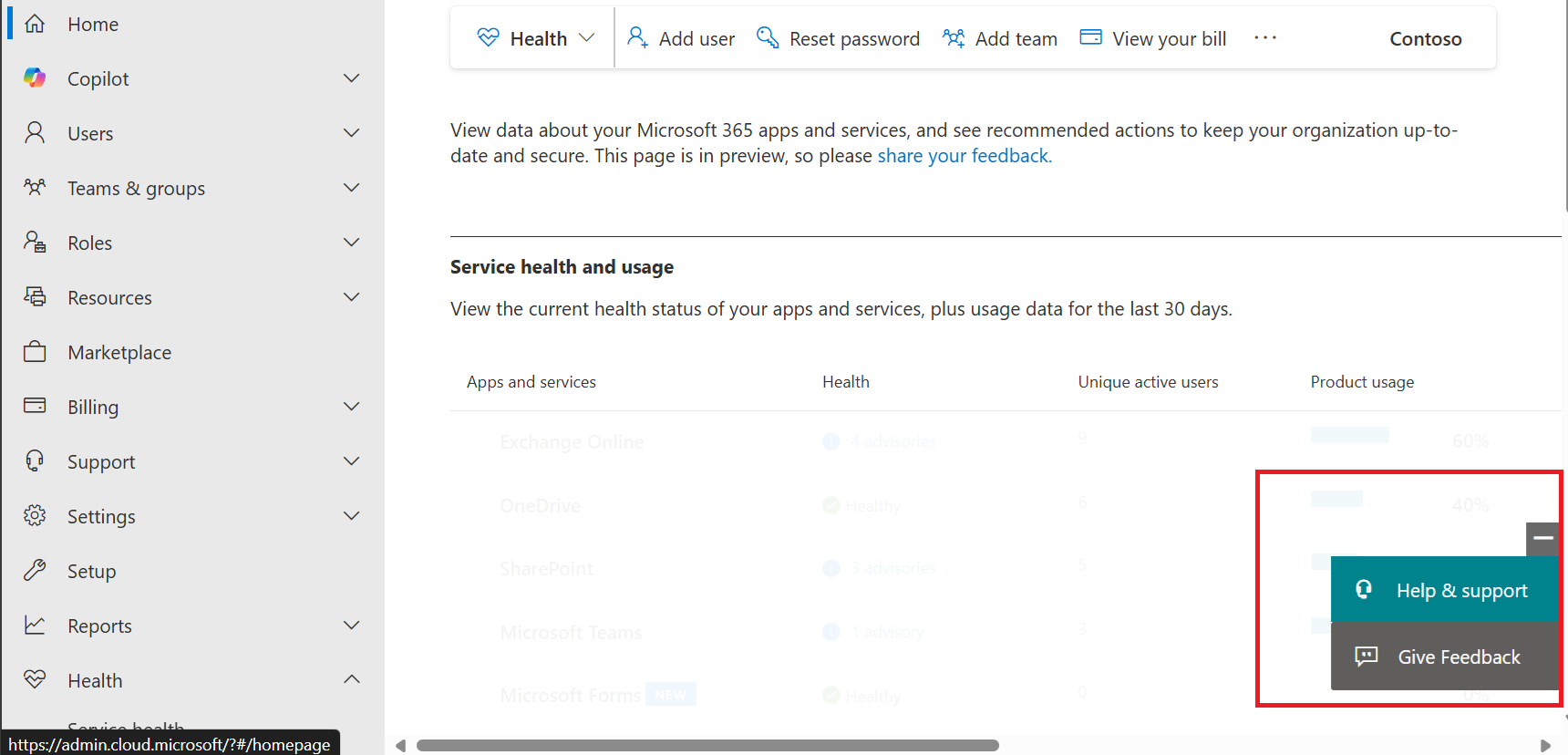
Task: Click the Copilot logo icon
Action: pos(35,78)
